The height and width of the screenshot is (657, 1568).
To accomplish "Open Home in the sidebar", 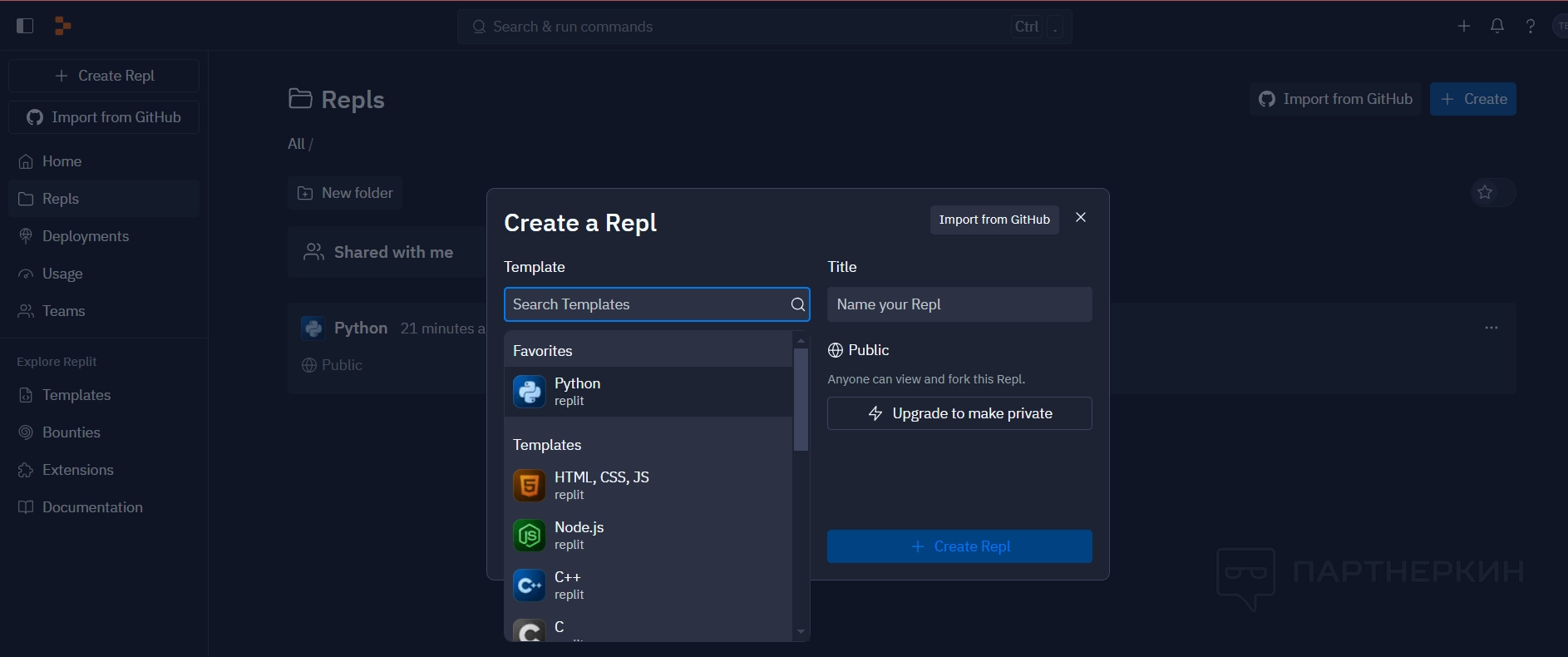I will [104, 161].
